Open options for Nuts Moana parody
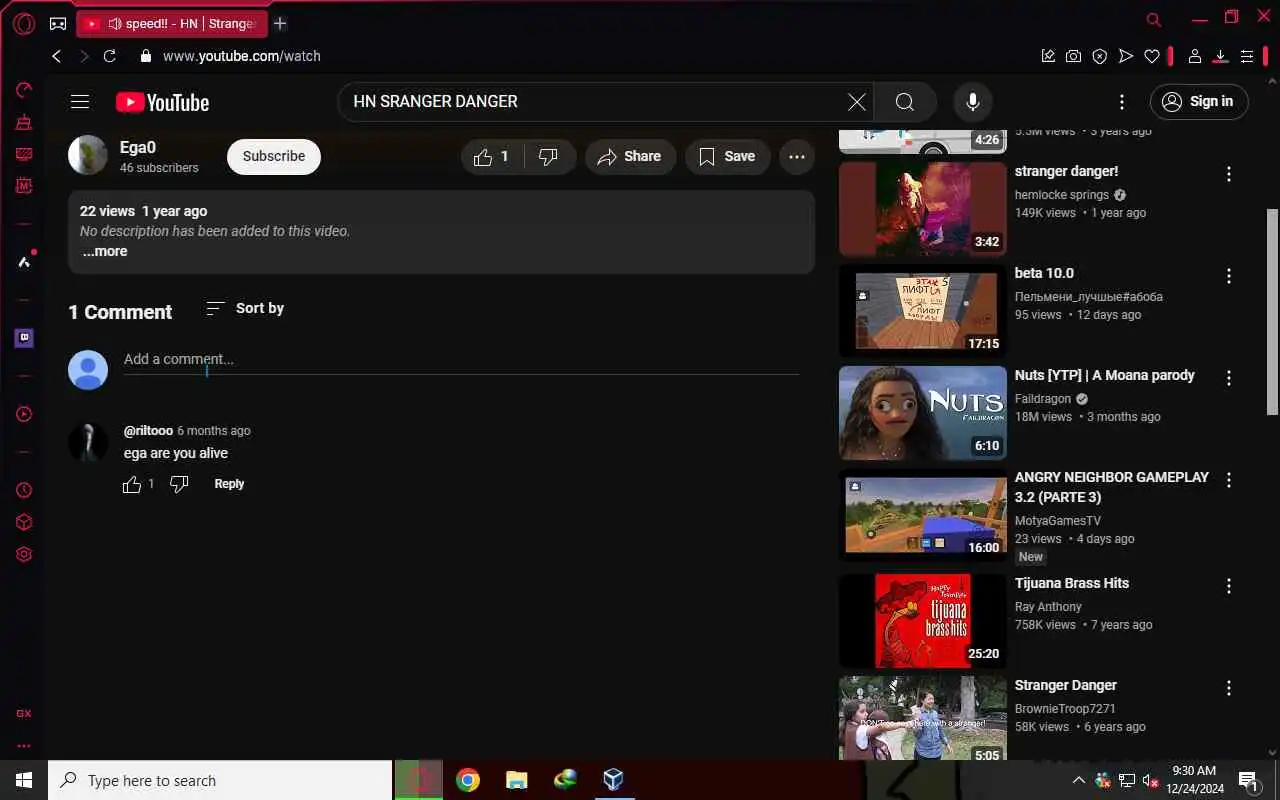Screen dimensions: 1280x800 point(1229,378)
